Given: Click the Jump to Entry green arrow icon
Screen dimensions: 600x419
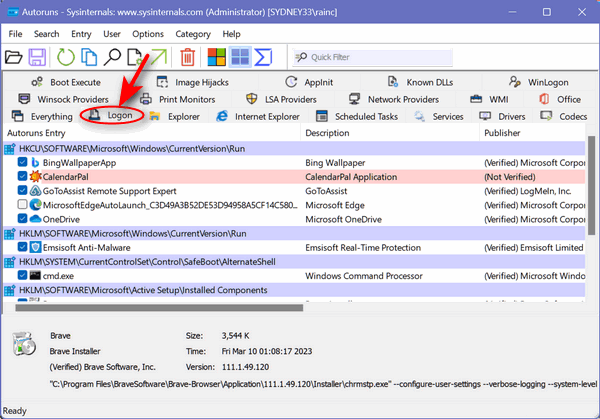Looking at the screenshot, I should pos(159,57).
